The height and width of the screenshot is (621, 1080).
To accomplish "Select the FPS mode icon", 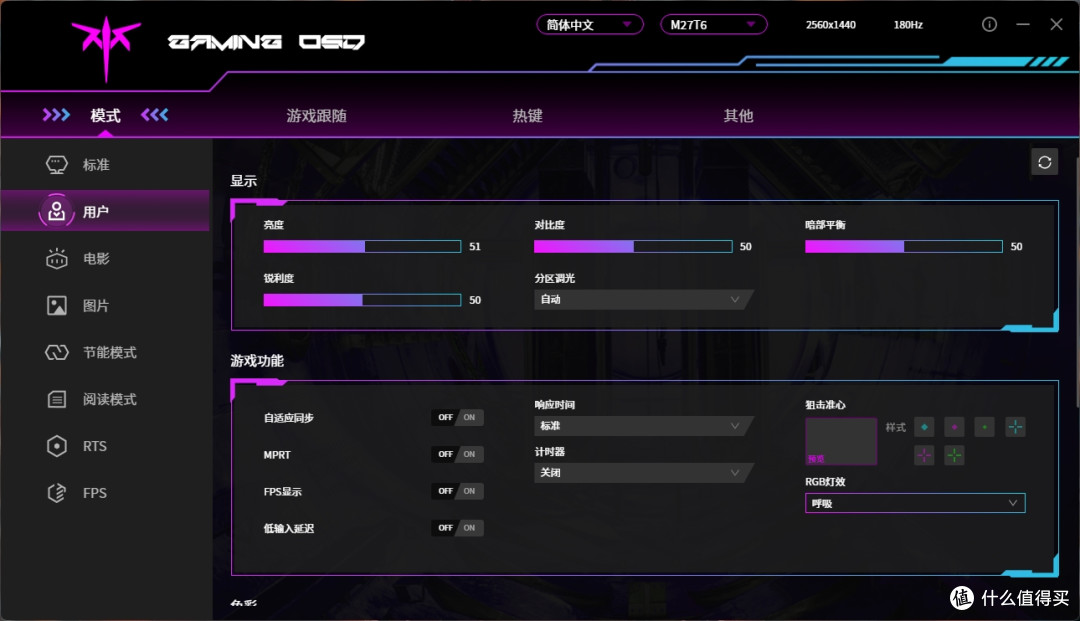I will (56, 493).
